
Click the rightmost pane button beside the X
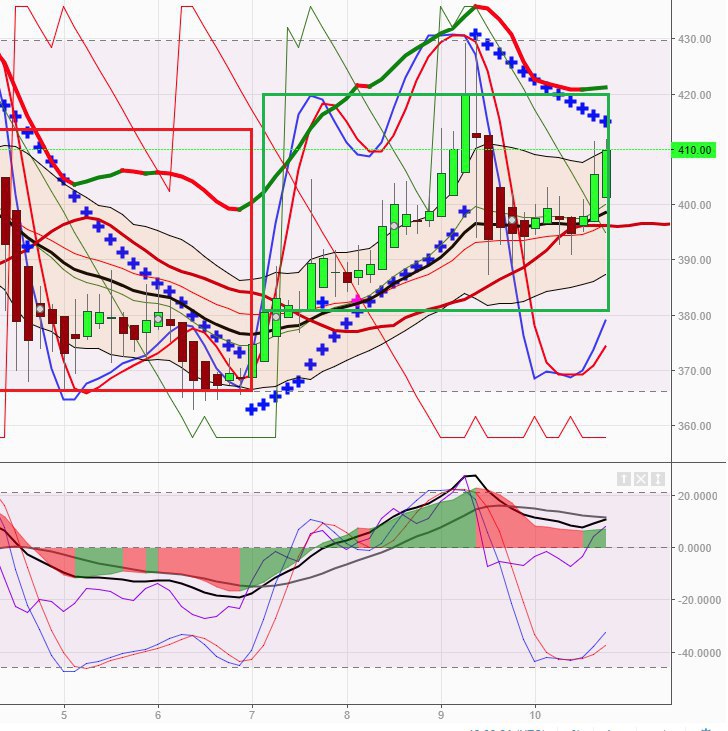658,479
